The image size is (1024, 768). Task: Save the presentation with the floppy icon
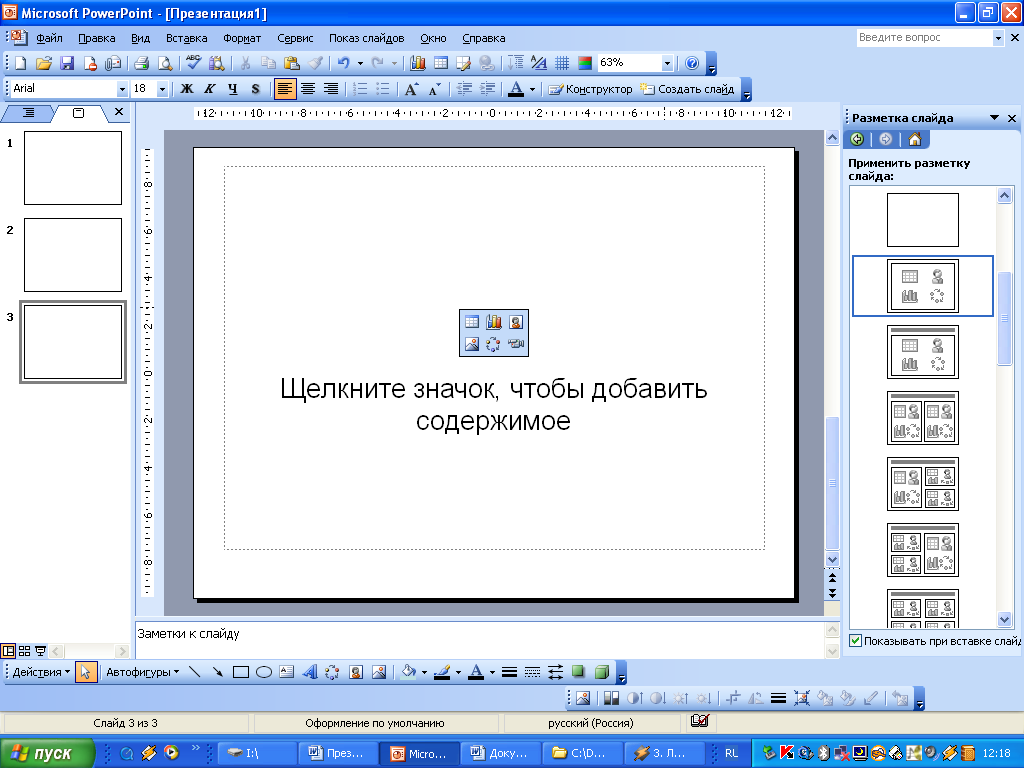(x=67, y=63)
